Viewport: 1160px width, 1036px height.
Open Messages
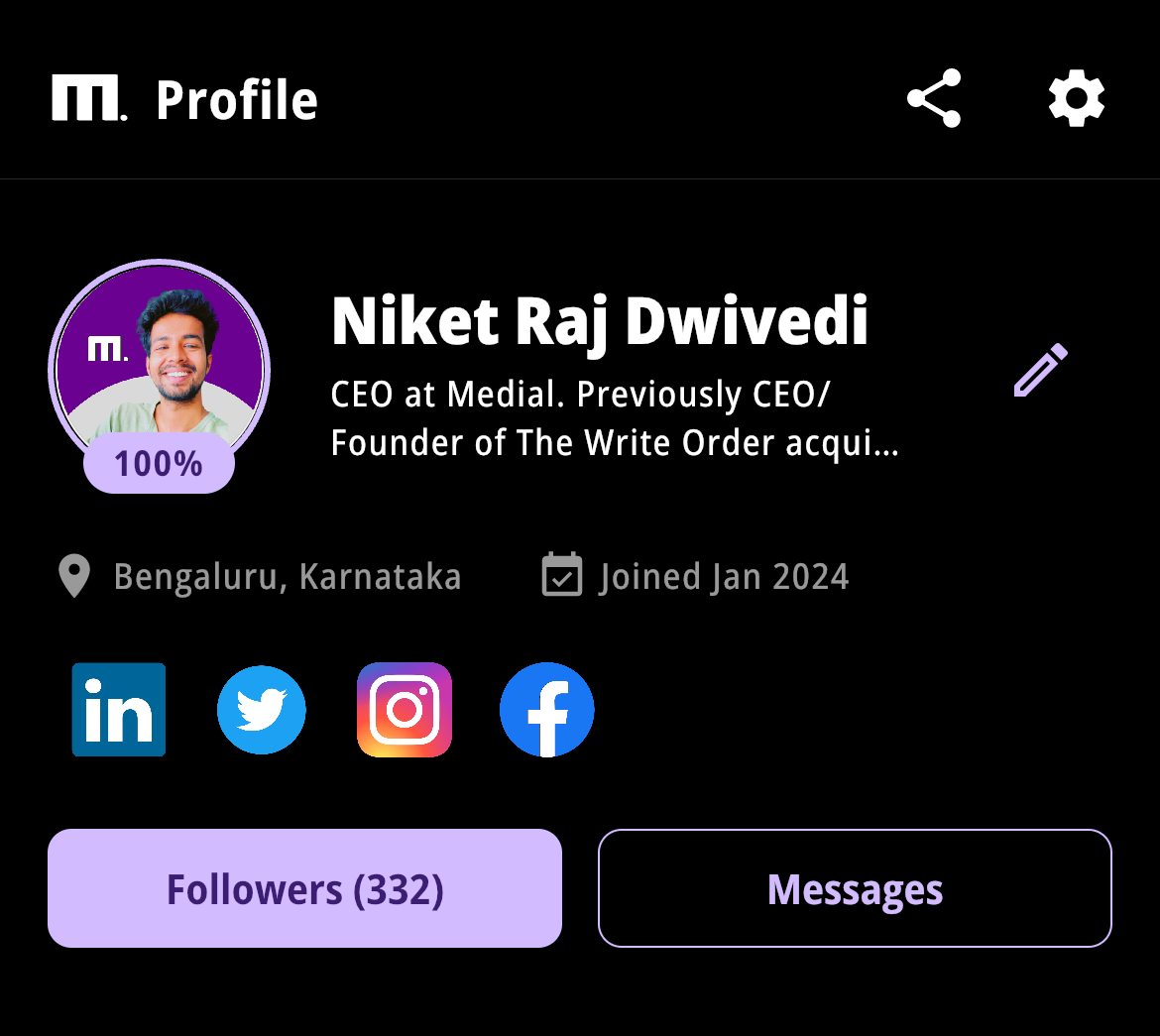(855, 888)
